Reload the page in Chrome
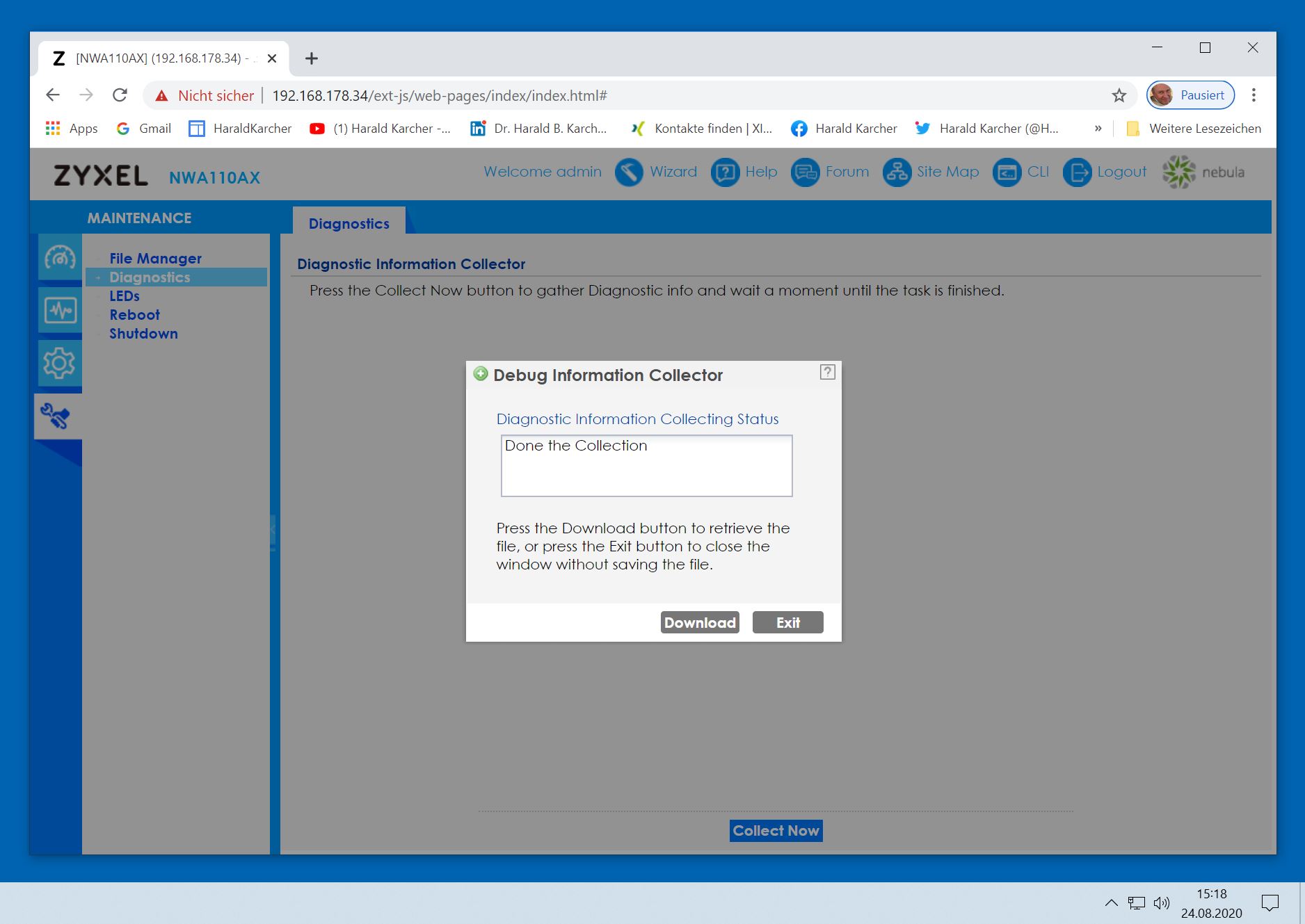 coord(120,95)
